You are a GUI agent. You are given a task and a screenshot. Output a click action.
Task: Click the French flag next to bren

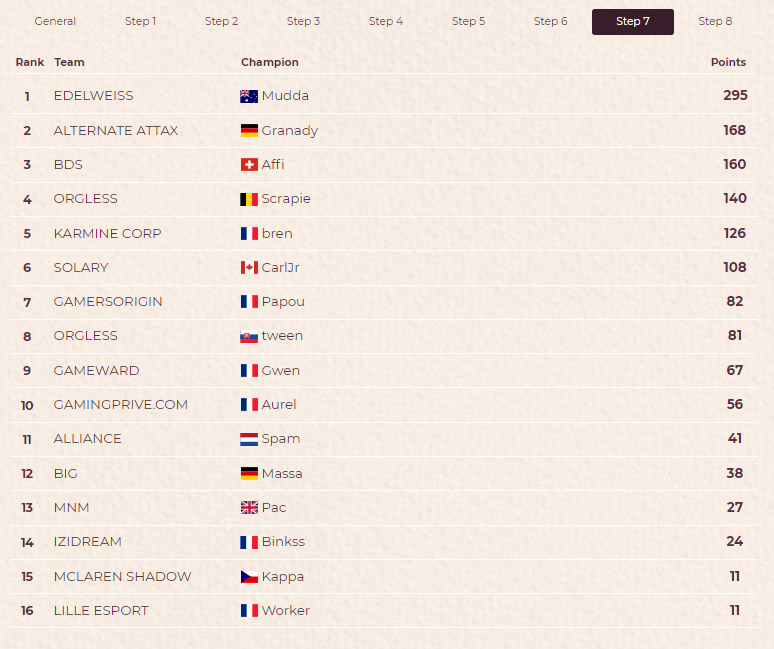click(x=249, y=233)
